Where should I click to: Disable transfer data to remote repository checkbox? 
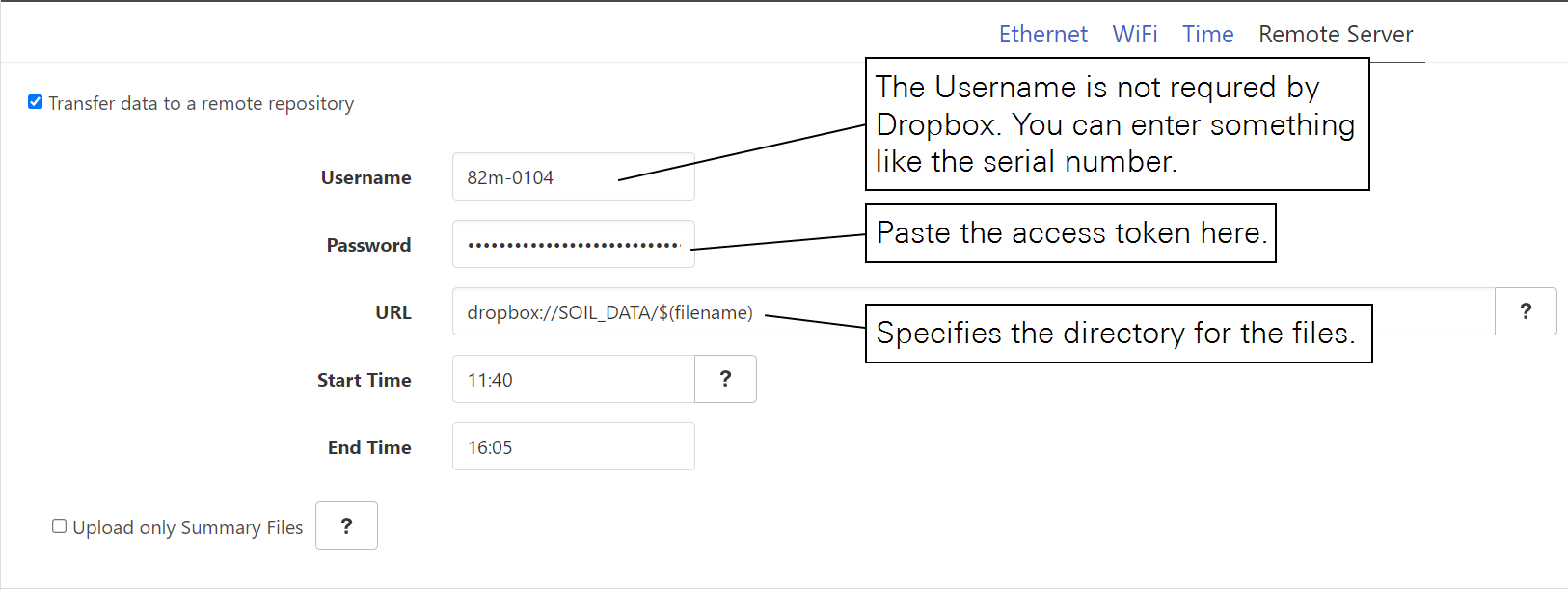36,102
